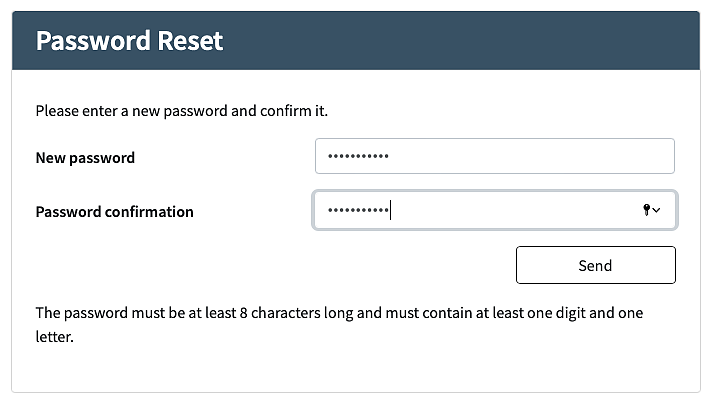Select the "Password confirmation" label text
Viewport: 707px width, 402px height.
click(x=114, y=211)
